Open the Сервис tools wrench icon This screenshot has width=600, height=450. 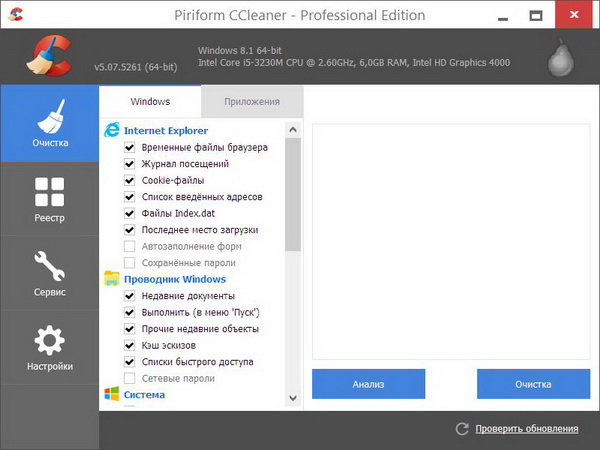[x=49, y=266]
